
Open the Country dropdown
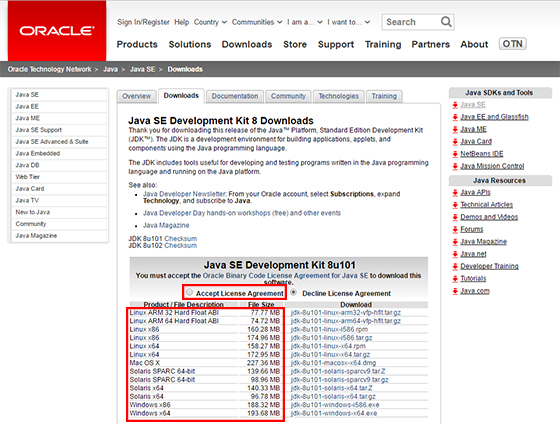coord(210,22)
